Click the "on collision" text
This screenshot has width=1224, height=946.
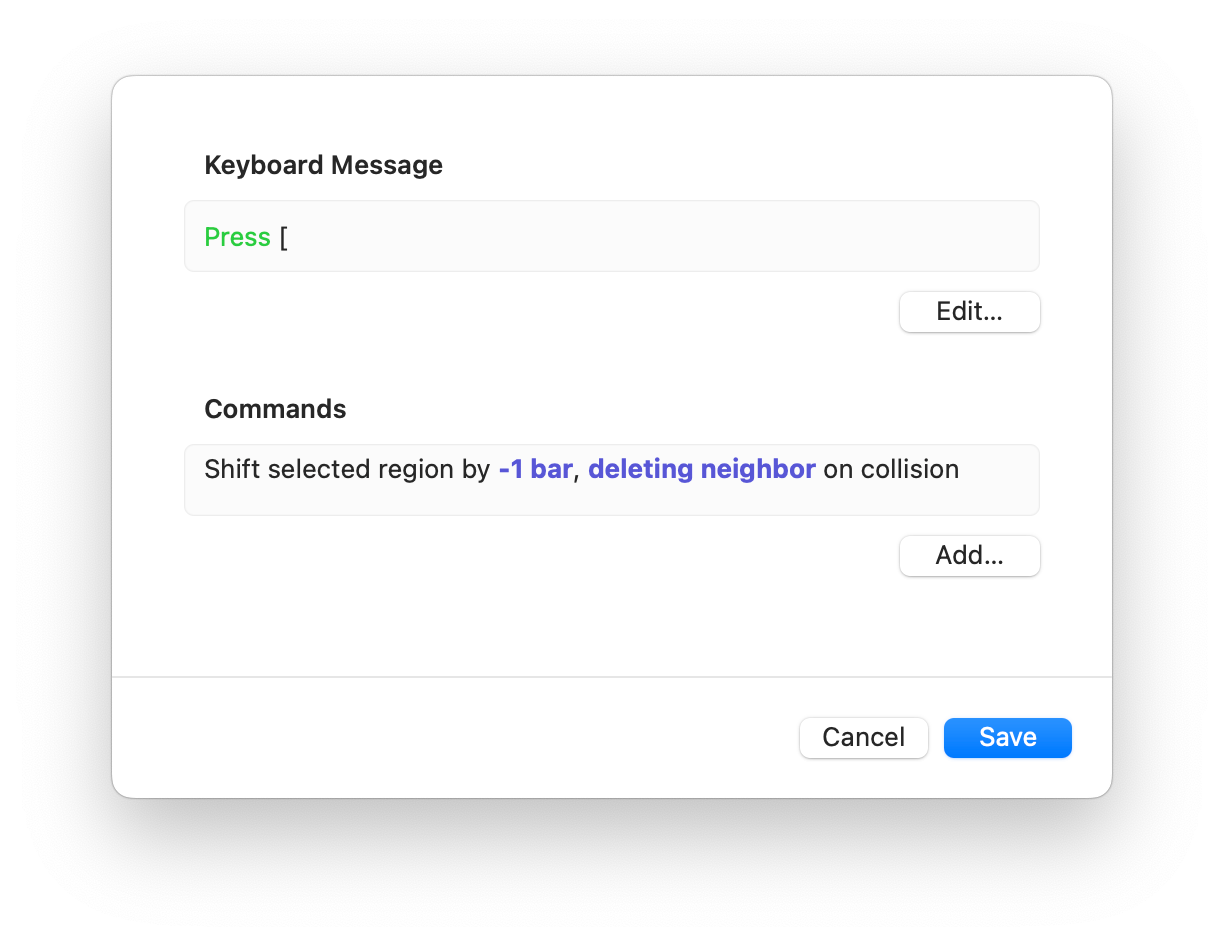coord(890,469)
